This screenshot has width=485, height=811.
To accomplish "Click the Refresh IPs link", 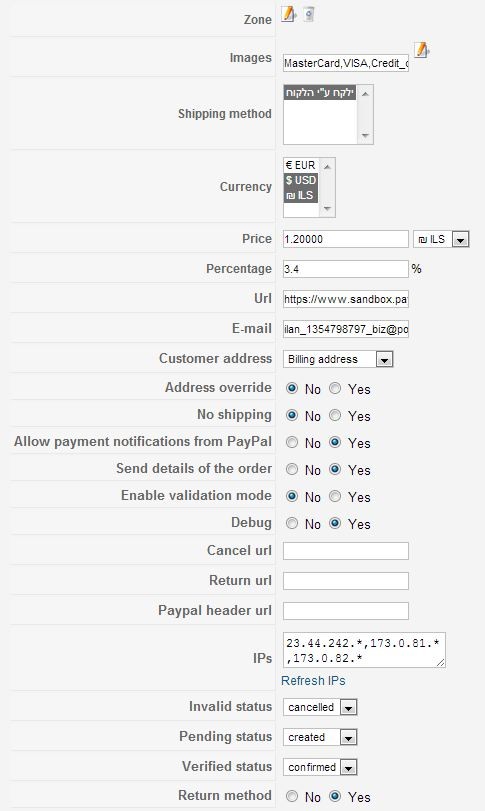I will pos(313,681).
